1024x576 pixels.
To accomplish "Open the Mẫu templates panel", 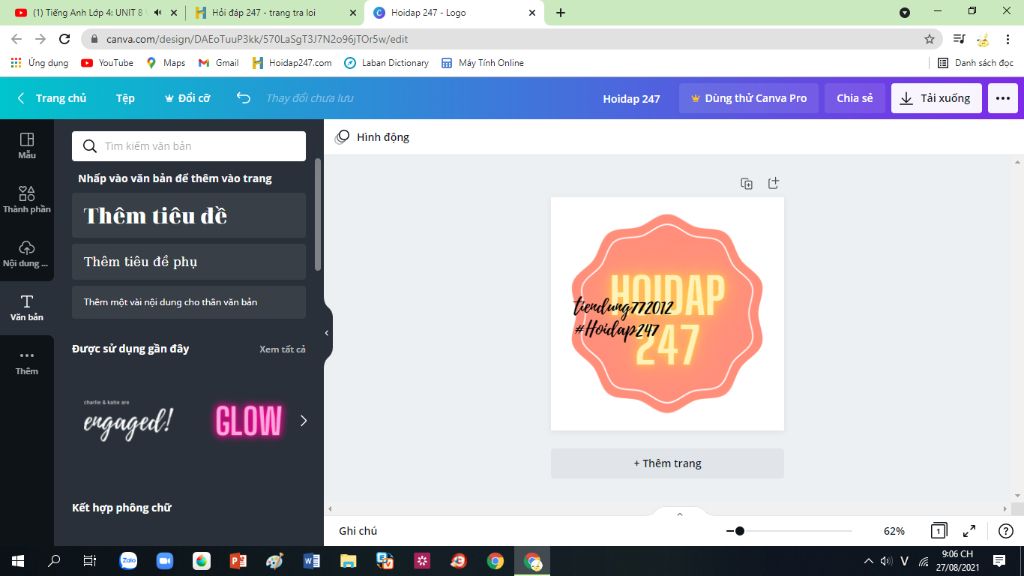I will click(x=27, y=145).
